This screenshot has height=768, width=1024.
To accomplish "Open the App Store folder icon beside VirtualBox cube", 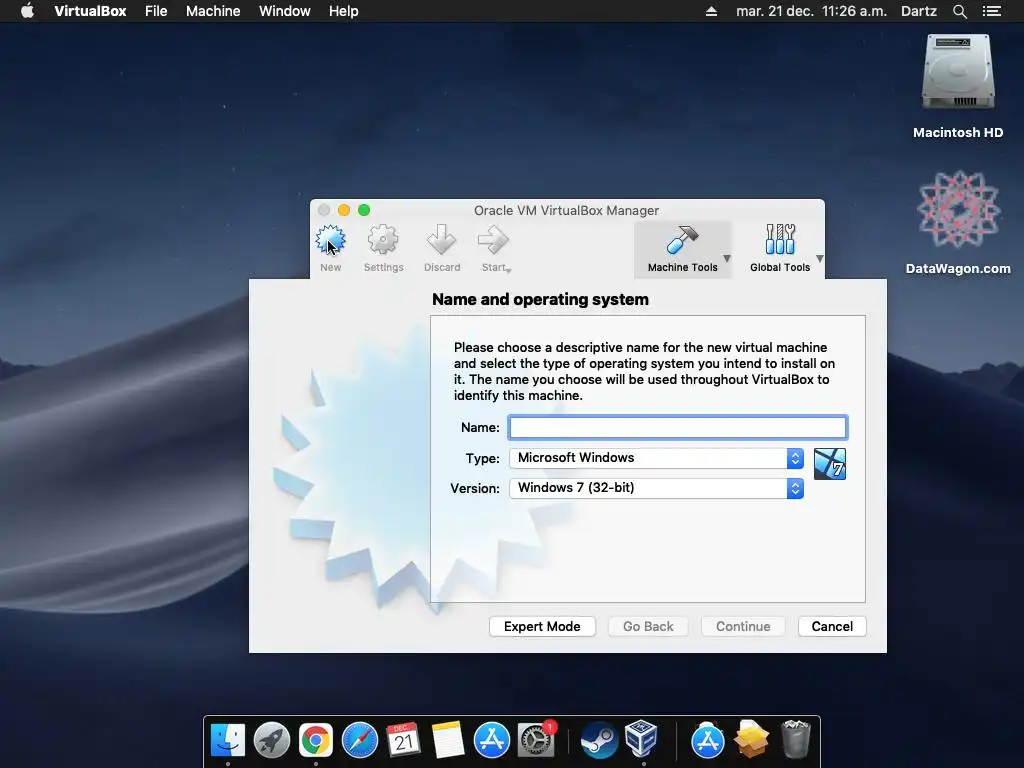I will point(707,740).
